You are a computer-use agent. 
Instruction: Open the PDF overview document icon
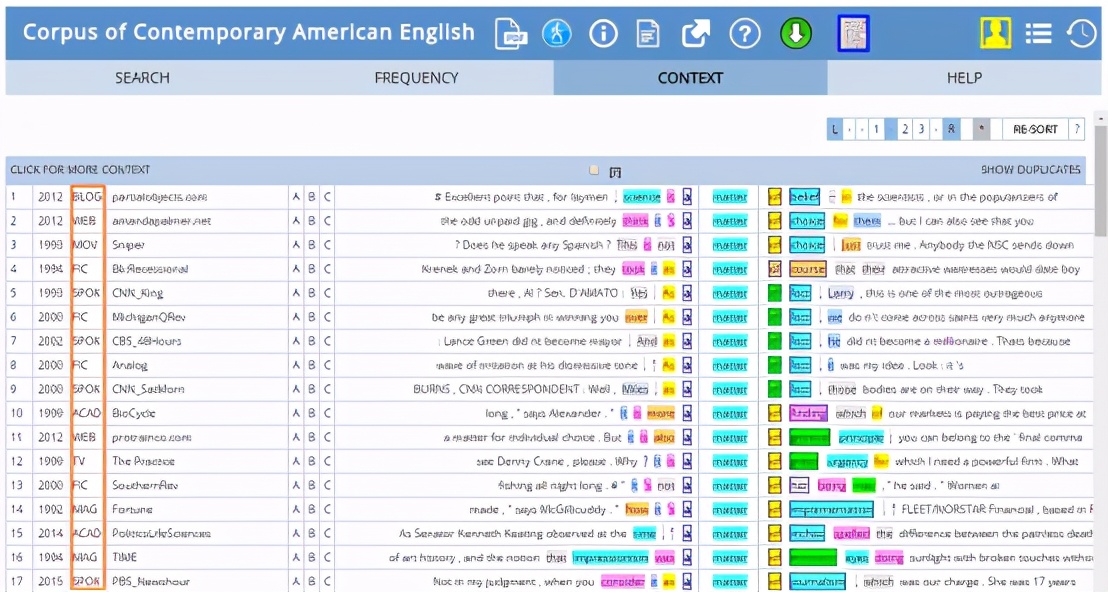click(x=511, y=33)
